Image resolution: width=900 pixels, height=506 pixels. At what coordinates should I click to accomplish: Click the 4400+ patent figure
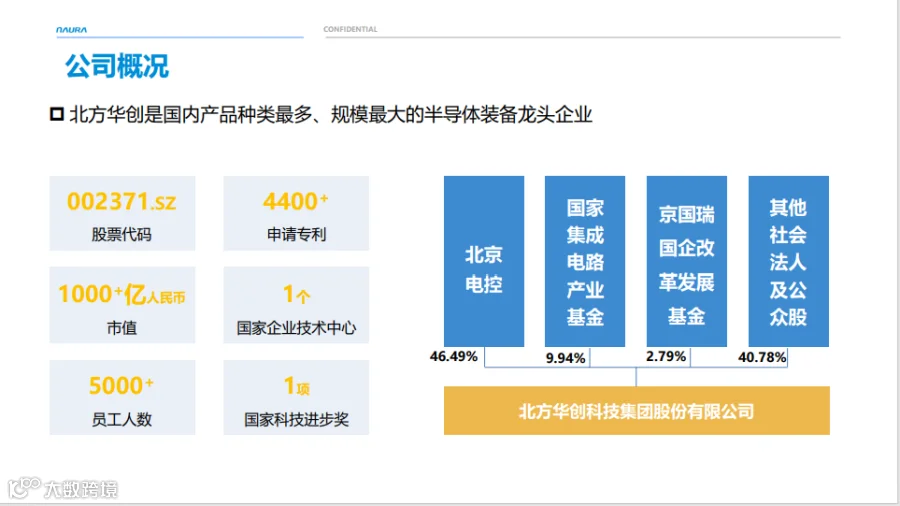point(296,201)
